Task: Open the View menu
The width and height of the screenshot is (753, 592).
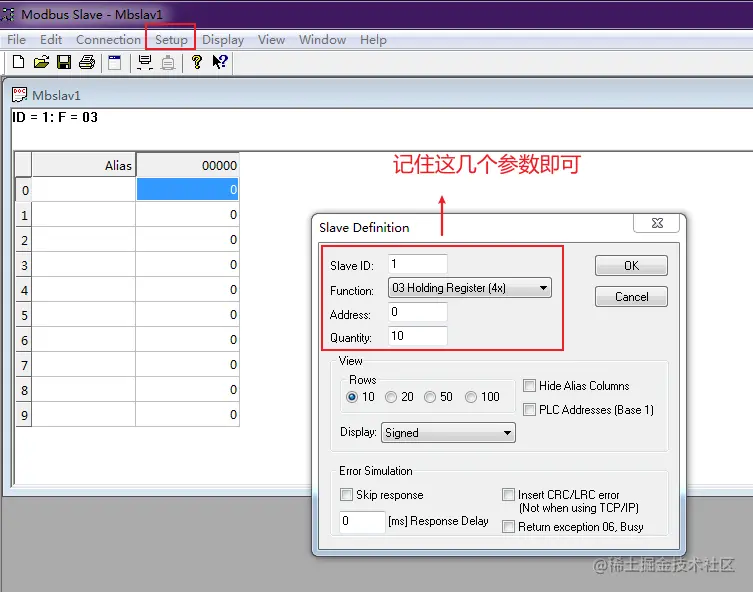Action: [271, 39]
